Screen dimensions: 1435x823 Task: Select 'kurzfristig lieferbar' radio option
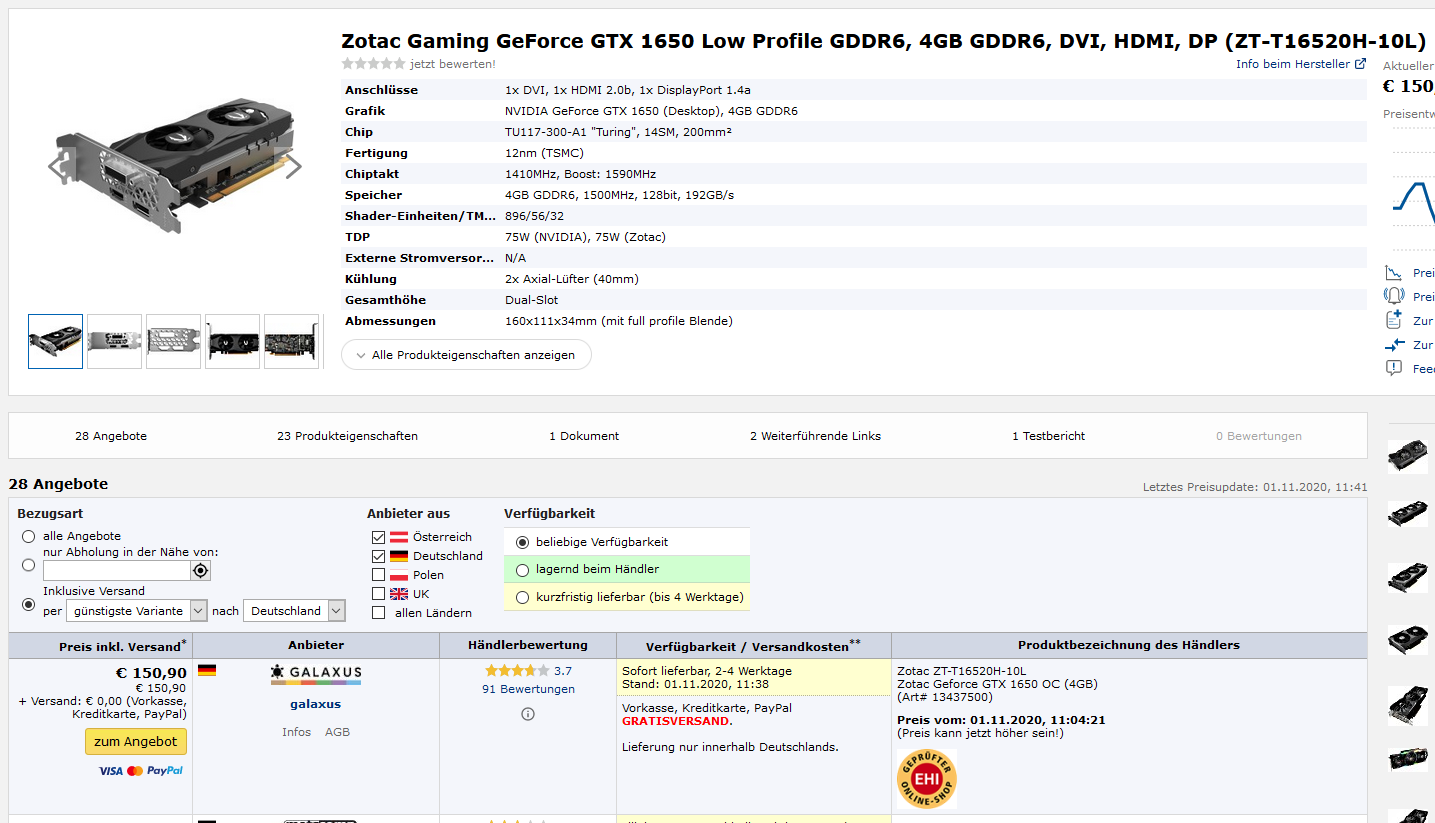point(522,597)
